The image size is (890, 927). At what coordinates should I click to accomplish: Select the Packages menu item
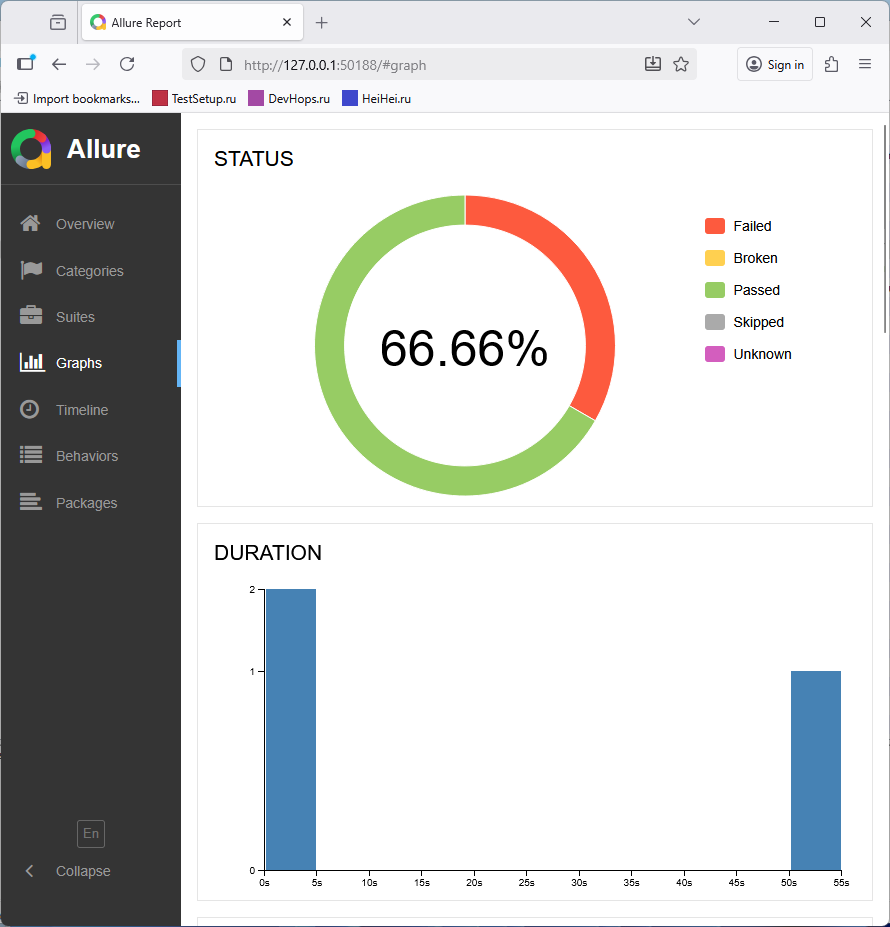click(x=90, y=503)
